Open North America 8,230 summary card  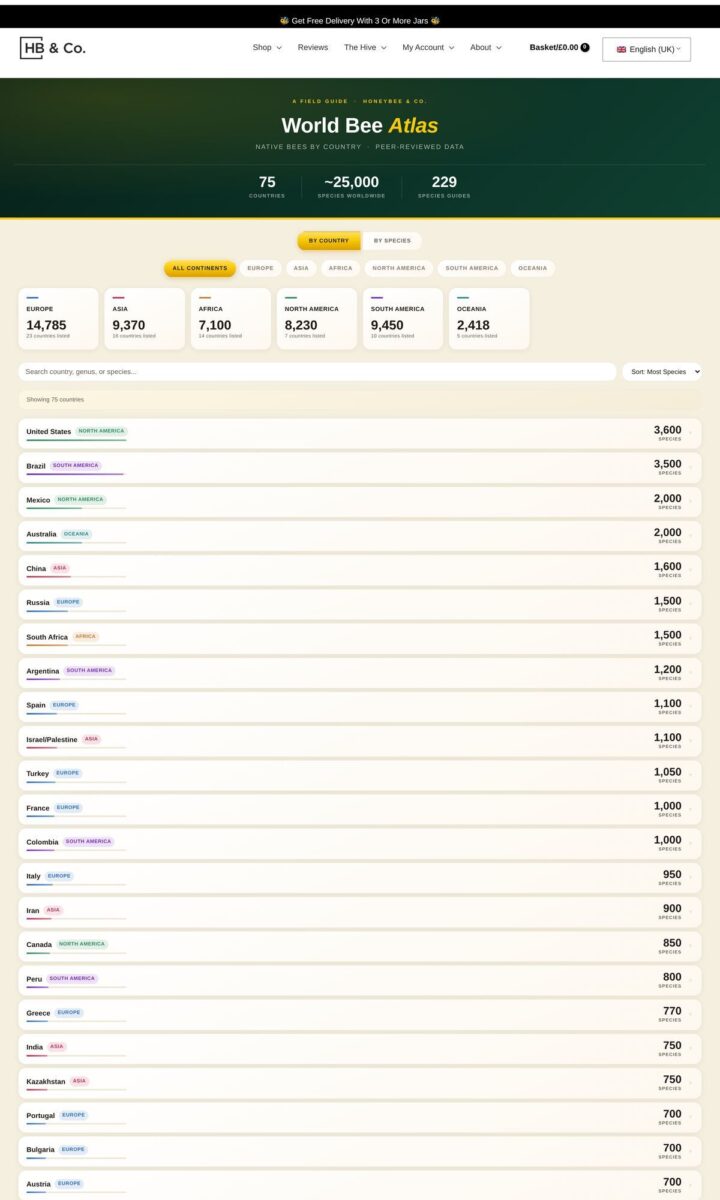(x=316, y=319)
